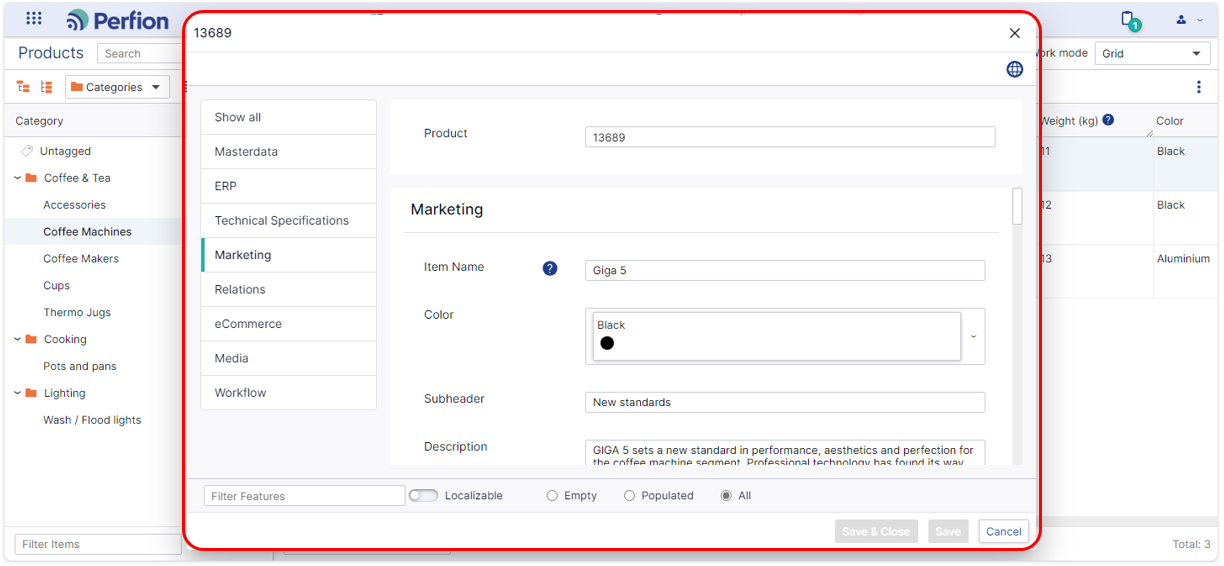Collapse the Cooking category
1224x566 pixels.
coord(17,339)
